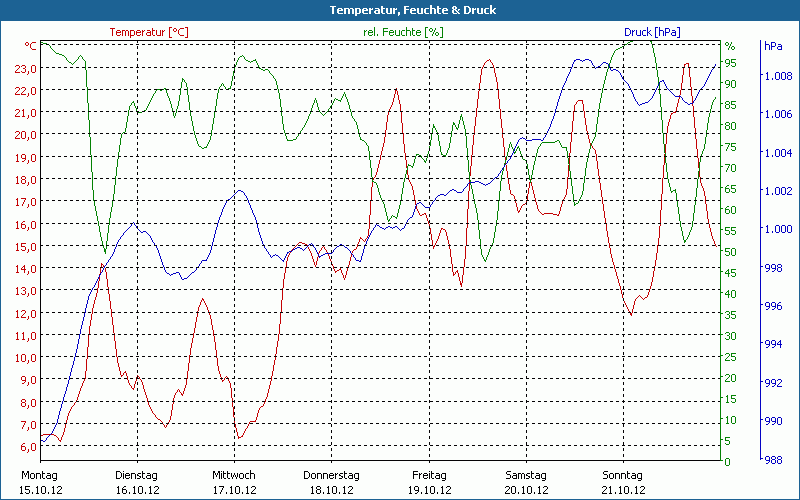Click the '90' humidity axis value
The image size is (800, 500).
pyautogui.click(x=731, y=84)
